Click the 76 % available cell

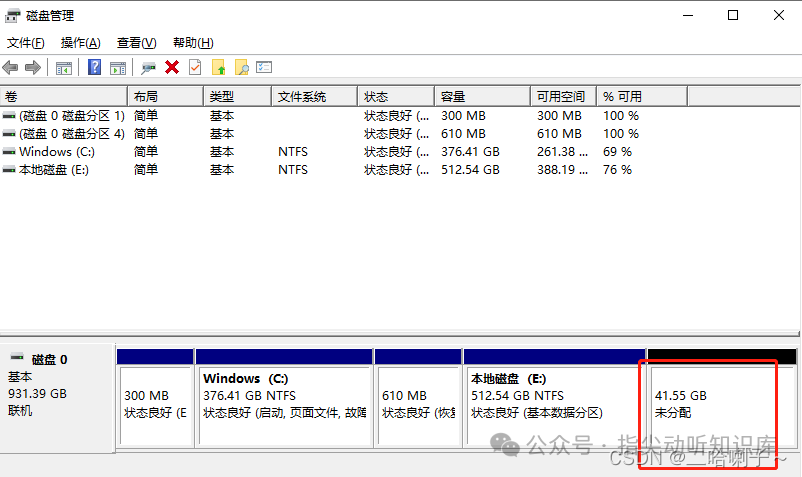point(617,170)
